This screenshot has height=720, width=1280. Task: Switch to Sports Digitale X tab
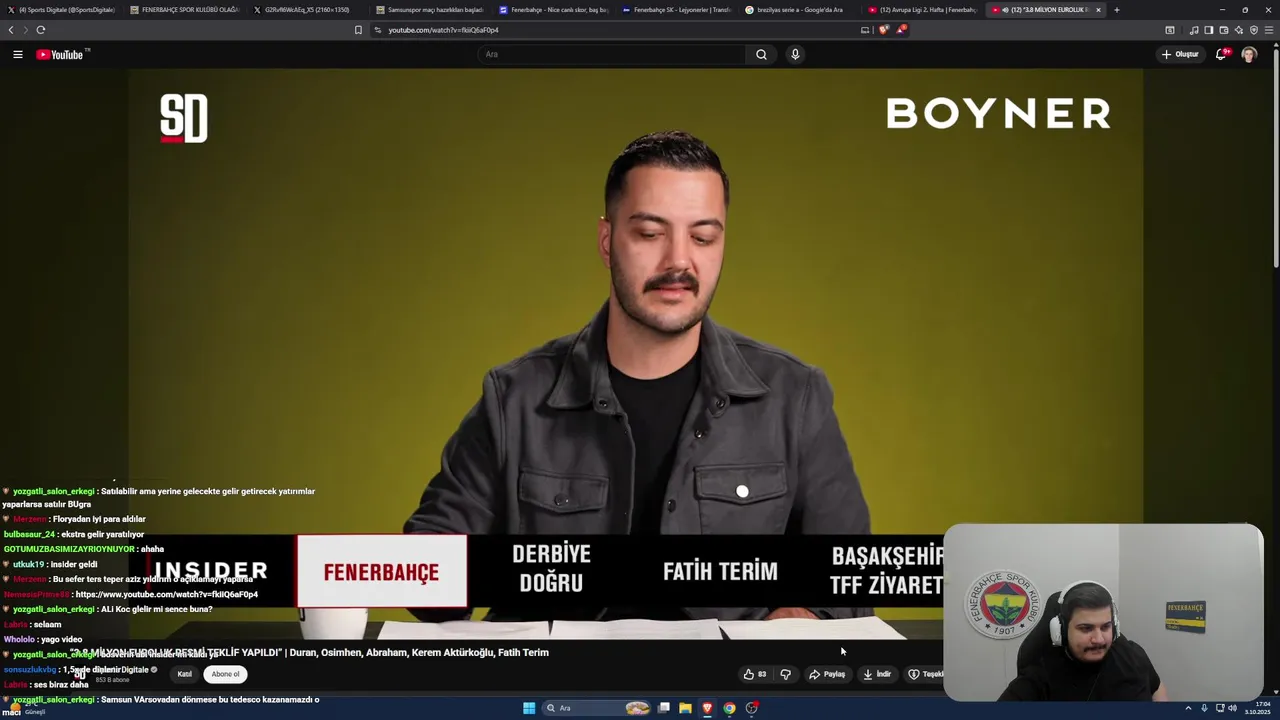pos(62,10)
